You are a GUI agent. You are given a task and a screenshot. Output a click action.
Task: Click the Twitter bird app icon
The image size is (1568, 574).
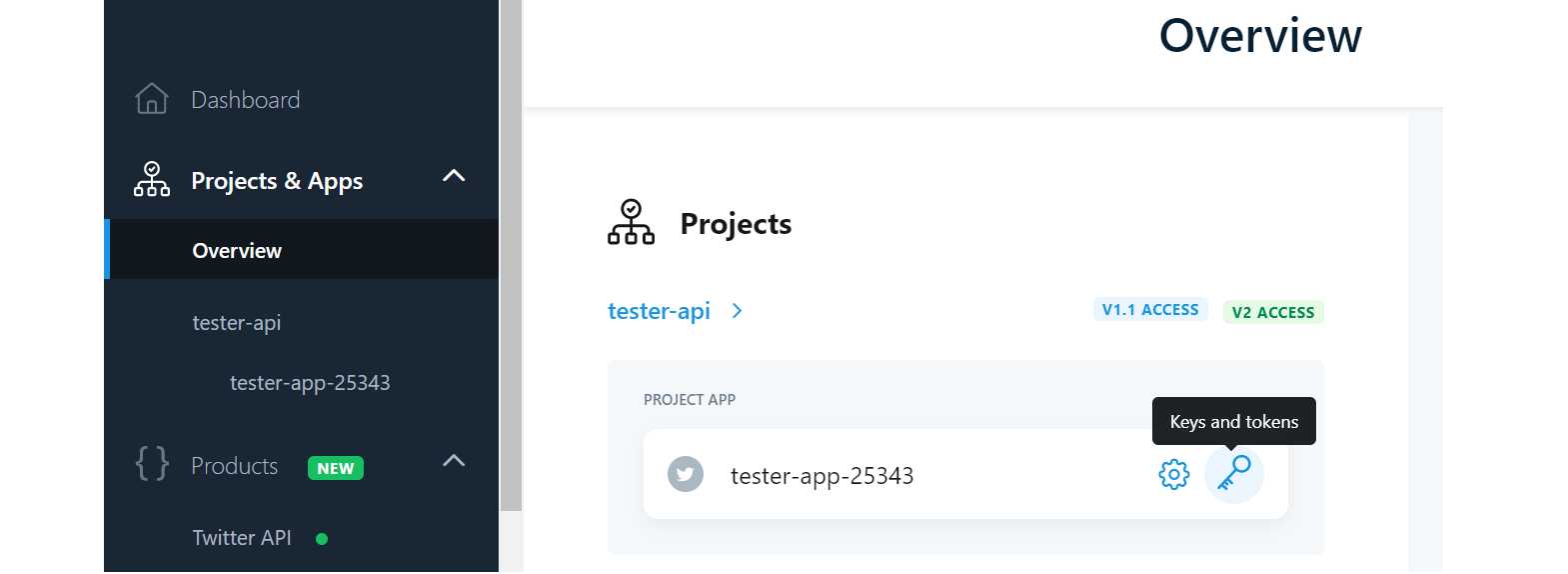[686, 474]
